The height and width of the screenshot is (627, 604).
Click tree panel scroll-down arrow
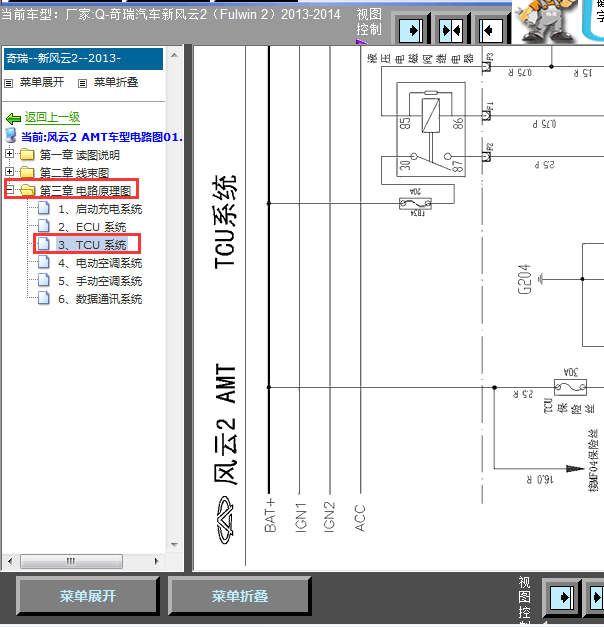coord(174,544)
